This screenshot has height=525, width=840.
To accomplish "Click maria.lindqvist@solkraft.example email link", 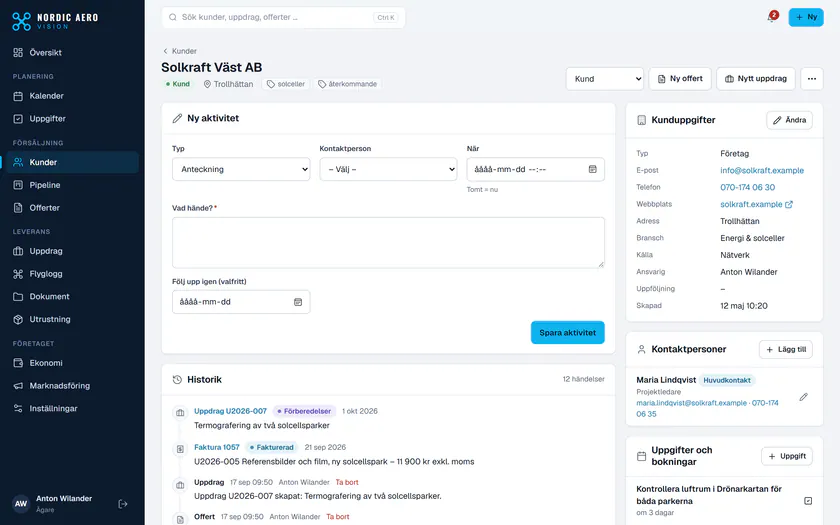I will pyautogui.click(x=691, y=403).
